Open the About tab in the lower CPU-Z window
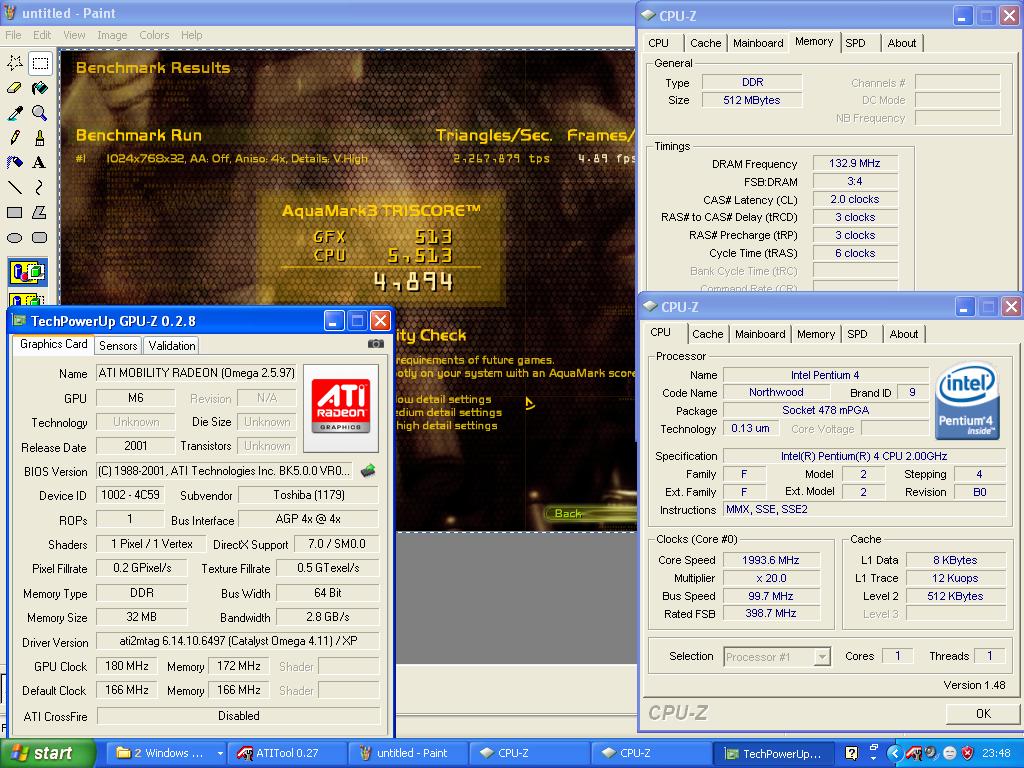The height and width of the screenshot is (768, 1024). click(904, 334)
